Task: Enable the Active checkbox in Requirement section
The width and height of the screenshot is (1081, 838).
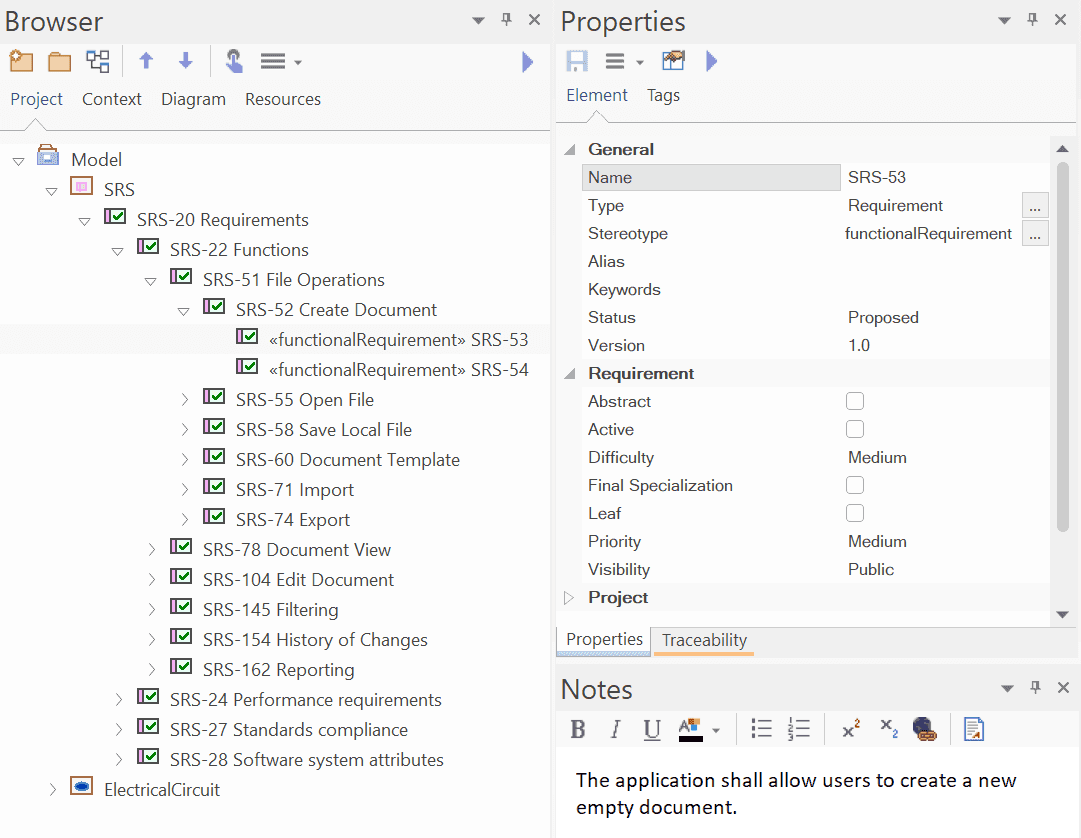Action: coord(855,429)
